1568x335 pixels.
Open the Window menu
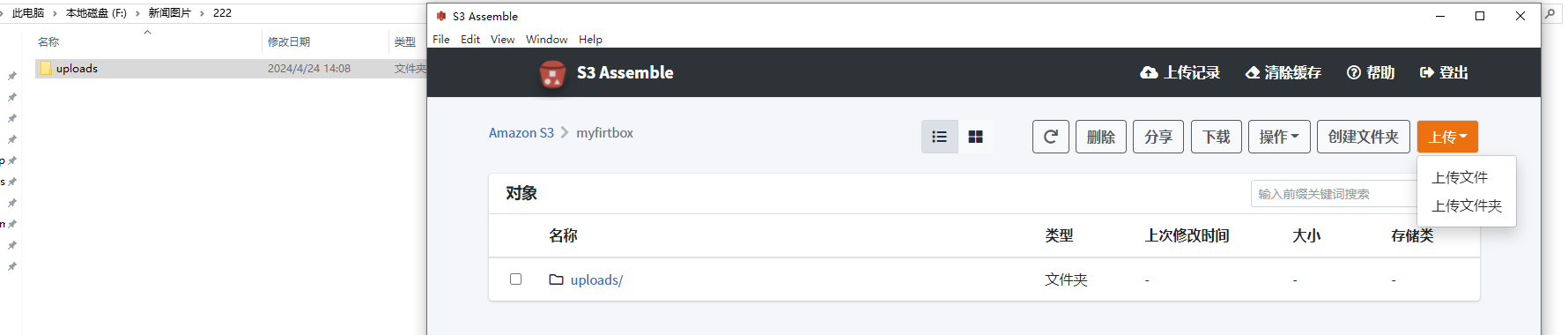pos(547,40)
